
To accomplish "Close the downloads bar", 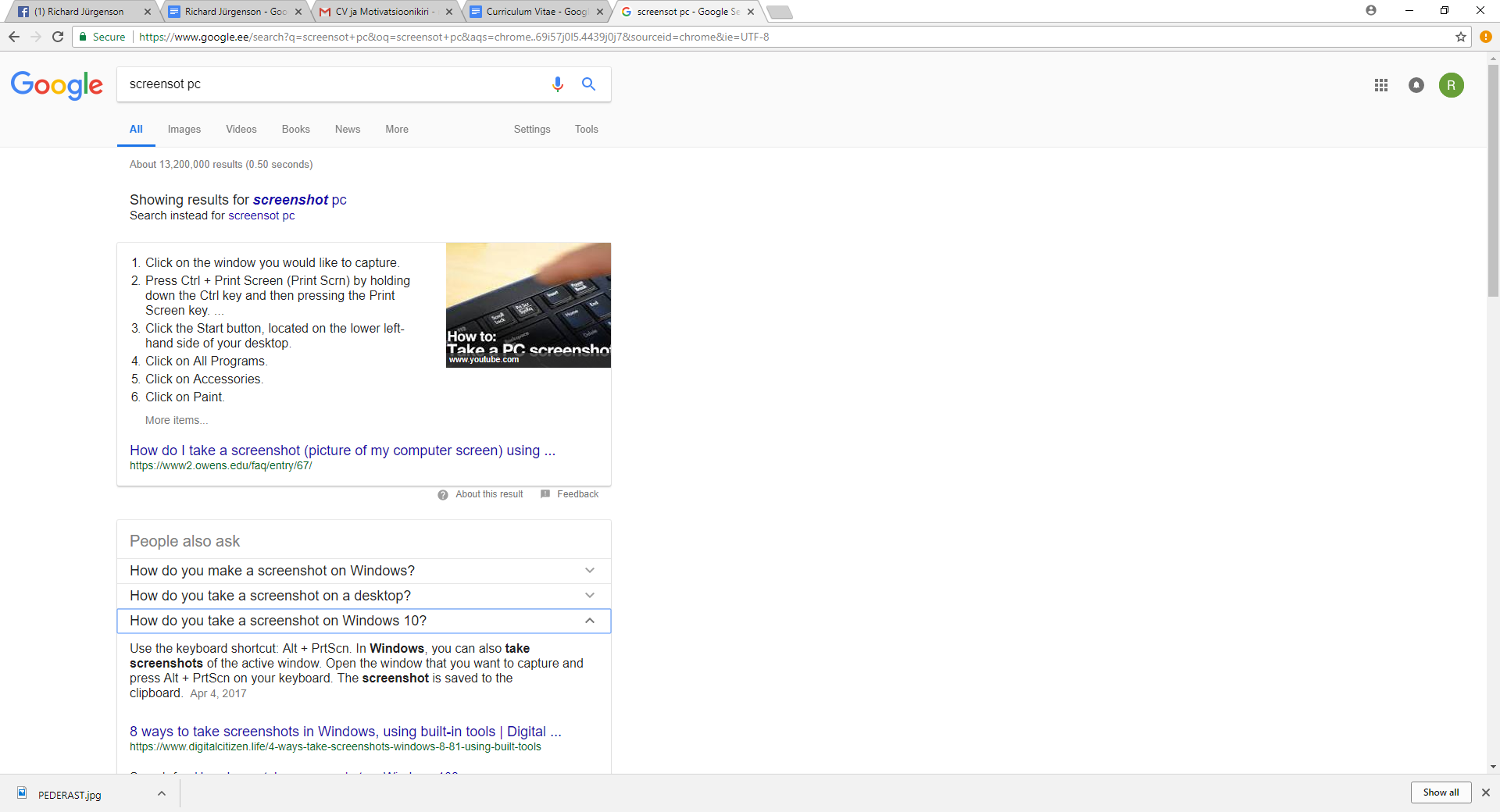I will [x=1486, y=792].
